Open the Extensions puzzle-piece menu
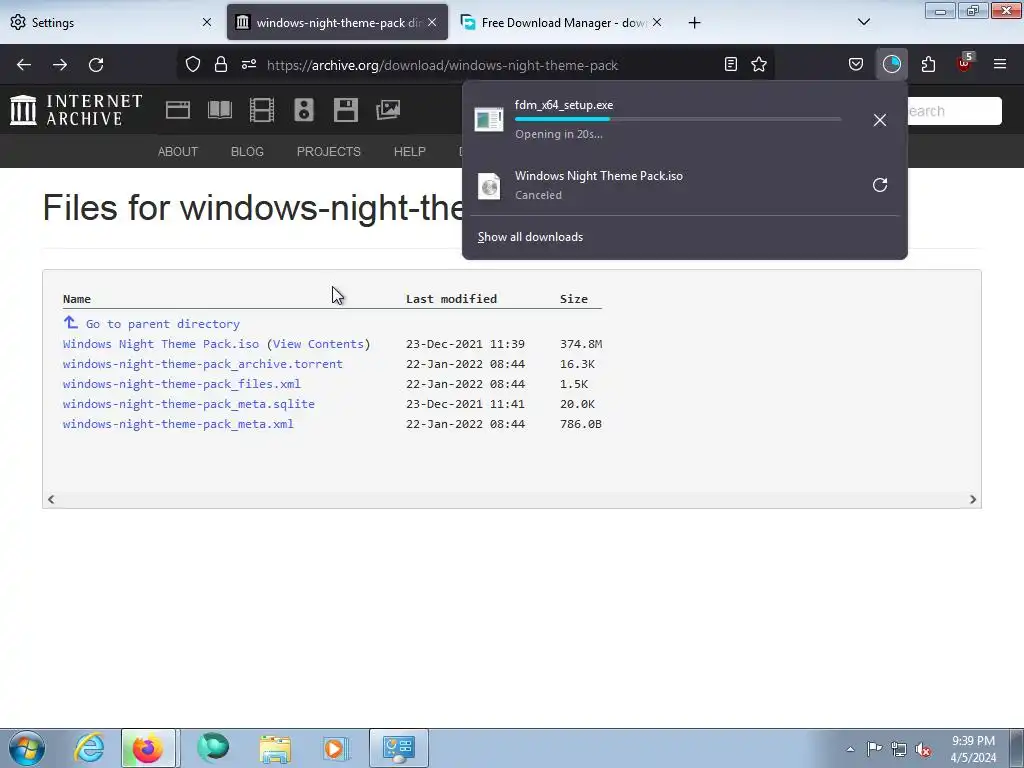This screenshot has height=768, width=1024. click(x=928, y=65)
